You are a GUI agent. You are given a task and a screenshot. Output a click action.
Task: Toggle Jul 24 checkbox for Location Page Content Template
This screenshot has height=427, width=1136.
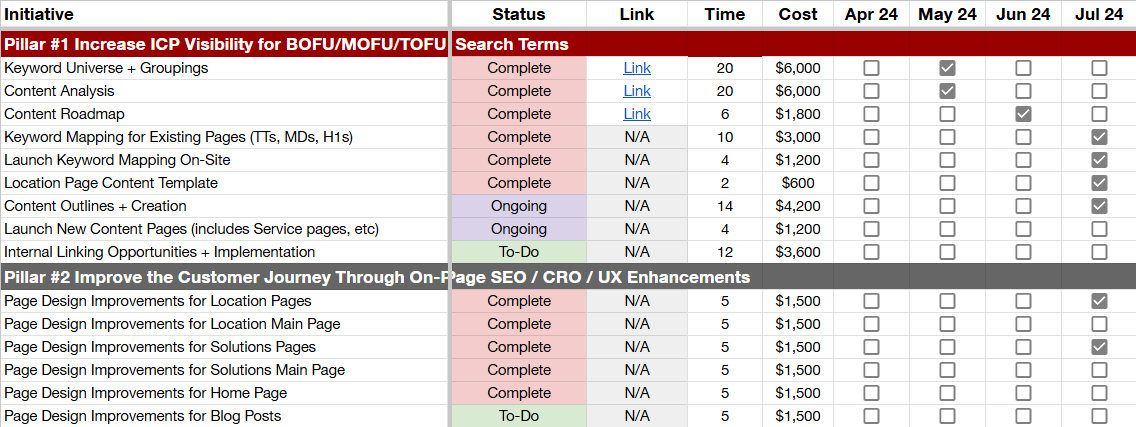pos(1099,183)
